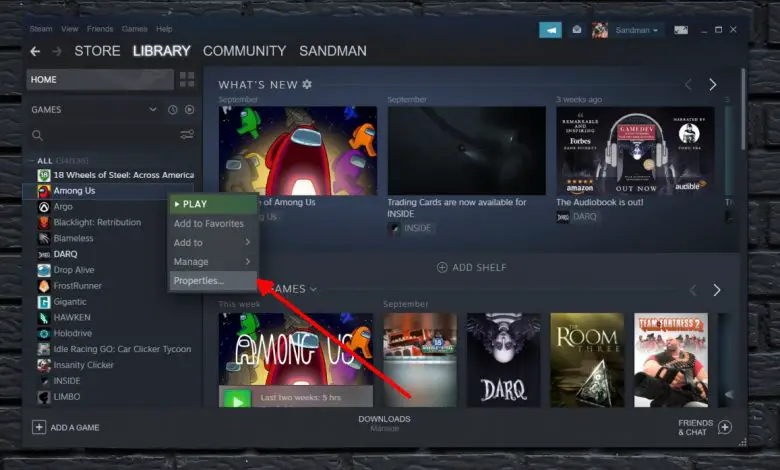Open The Audiobook is out news thumbnail
The width and height of the screenshot is (780, 470).
pos(635,151)
